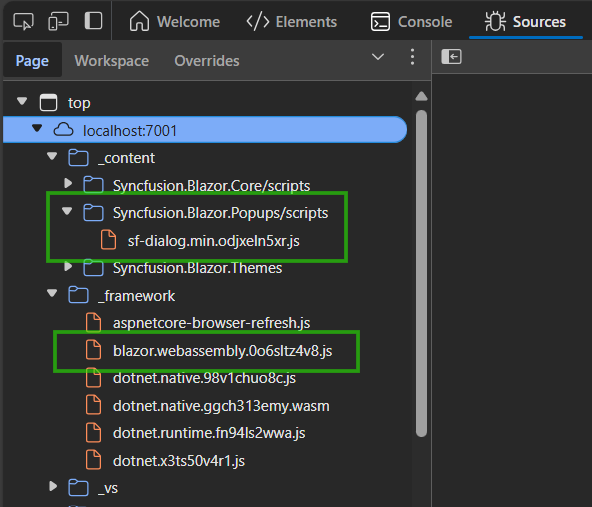Open the Overrides sub-tab

(x=207, y=61)
